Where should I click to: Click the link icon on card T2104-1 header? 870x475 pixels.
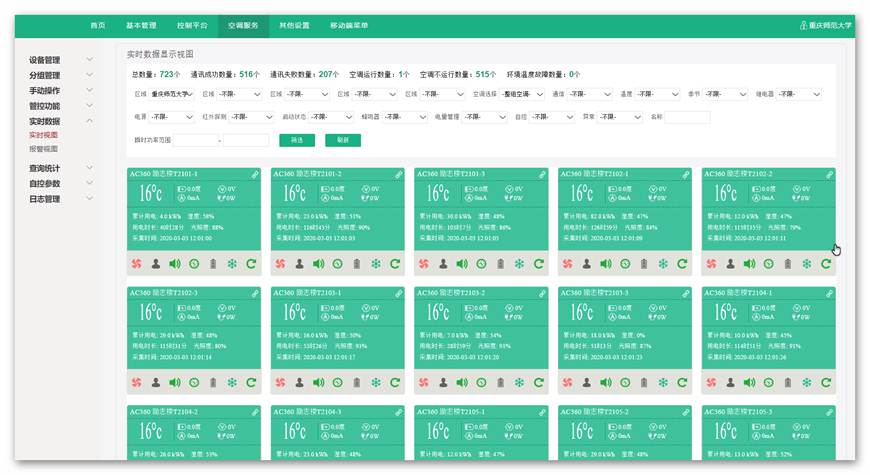(829, 294)
